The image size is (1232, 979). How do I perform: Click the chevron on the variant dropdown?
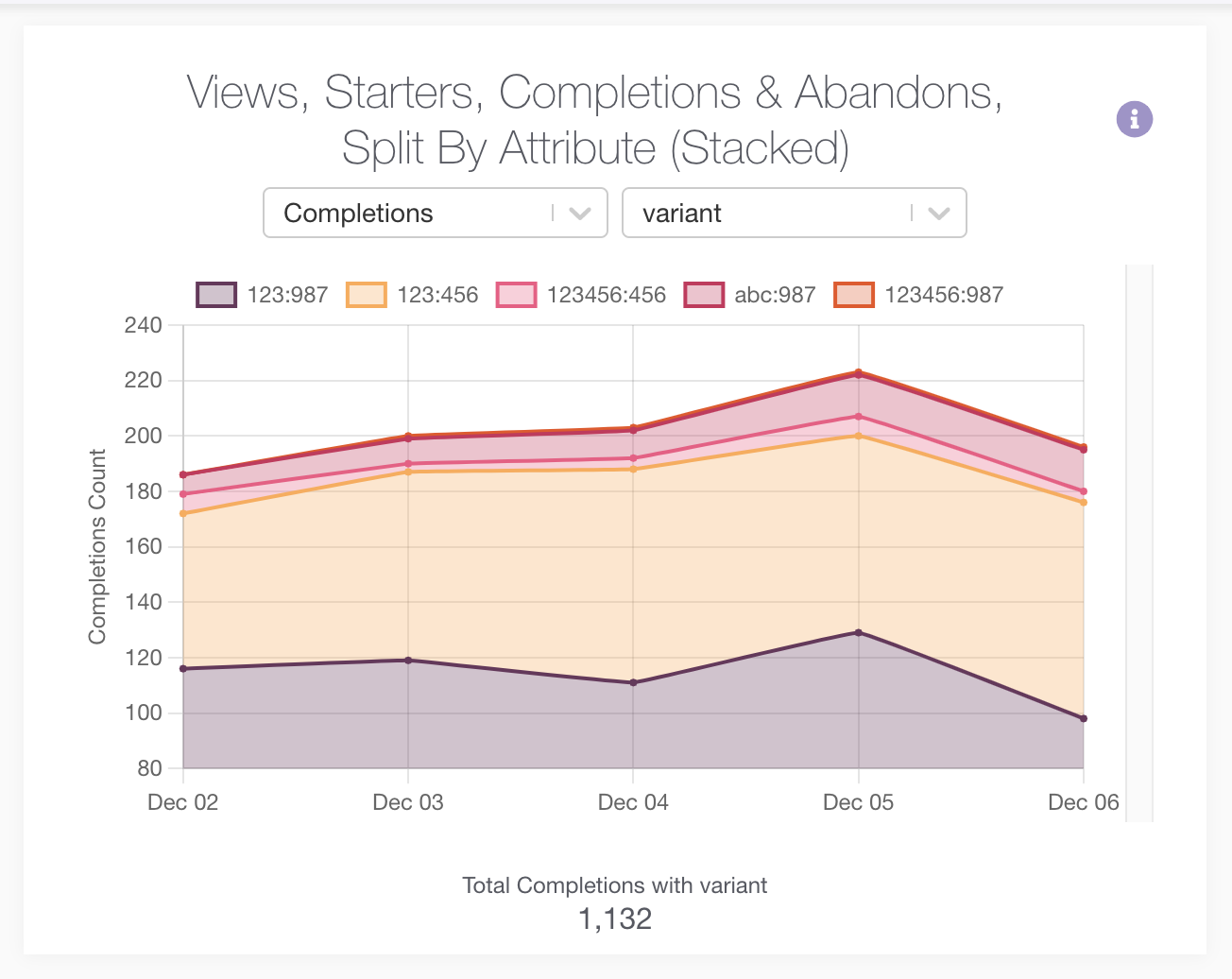(938, 213)
